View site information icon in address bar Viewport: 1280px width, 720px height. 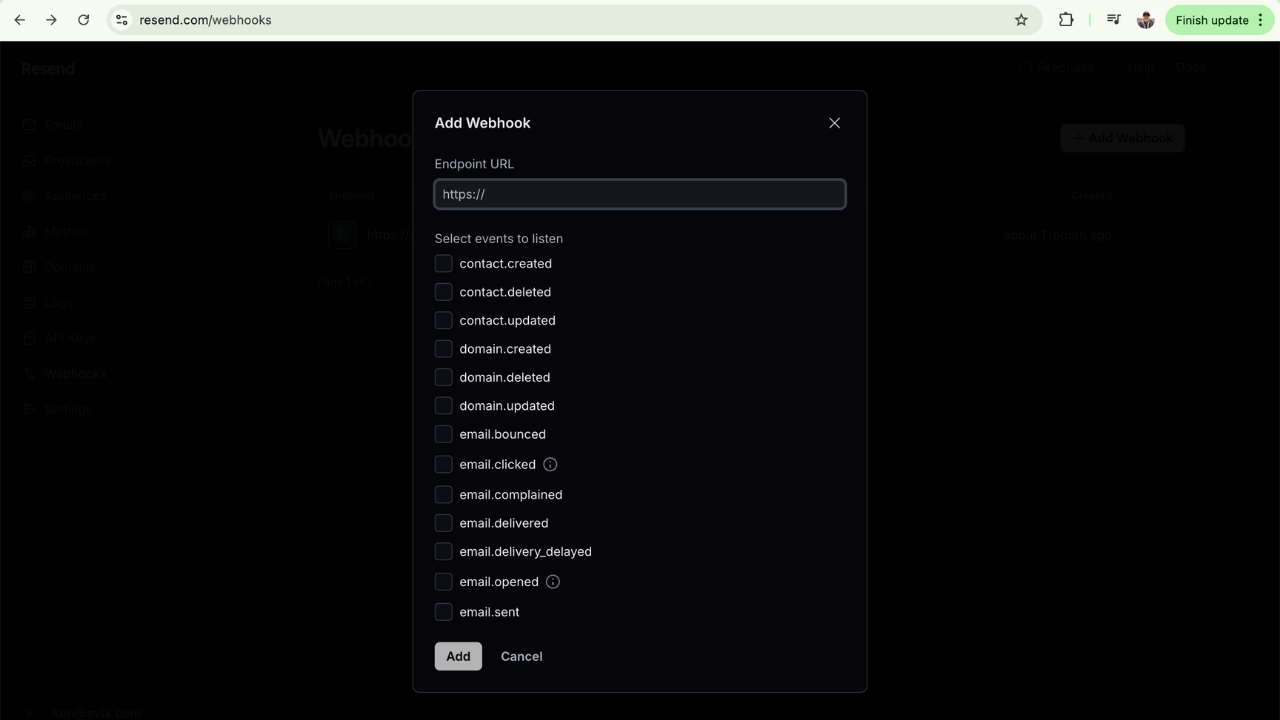pos(121,20)
